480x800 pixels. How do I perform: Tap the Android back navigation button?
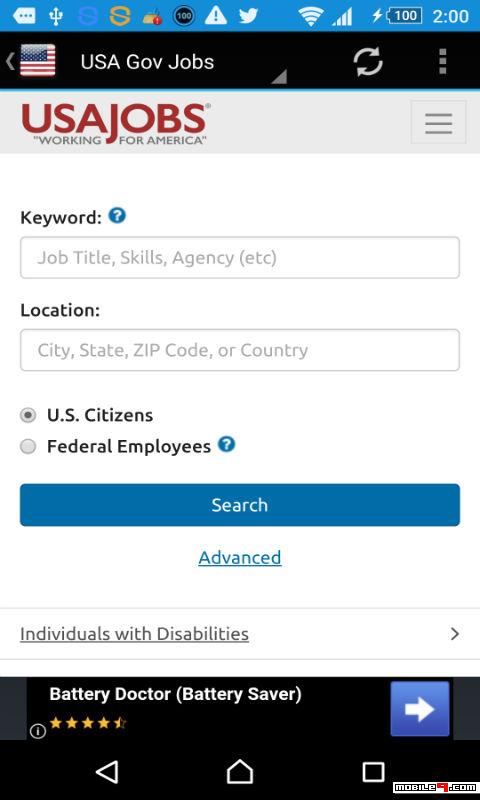point(107,772)
